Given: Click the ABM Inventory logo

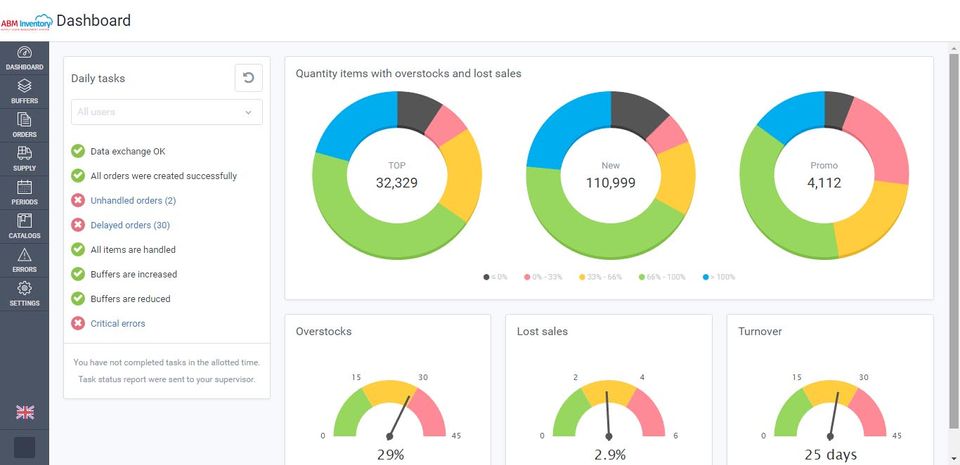Looking at the screenshot, I should click(x=27, y=23).
